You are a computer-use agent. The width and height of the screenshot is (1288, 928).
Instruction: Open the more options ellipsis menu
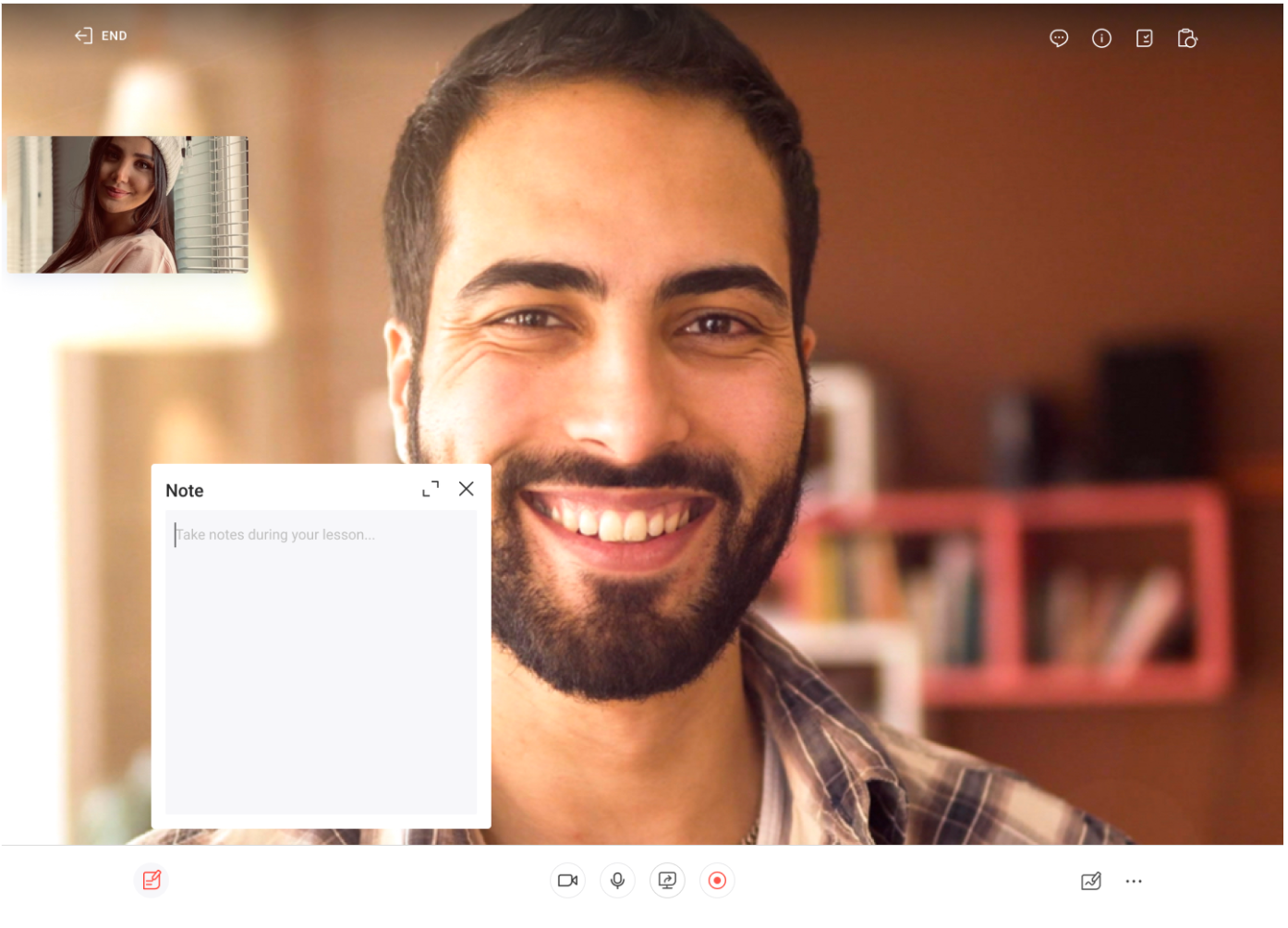click(1134, 881)
